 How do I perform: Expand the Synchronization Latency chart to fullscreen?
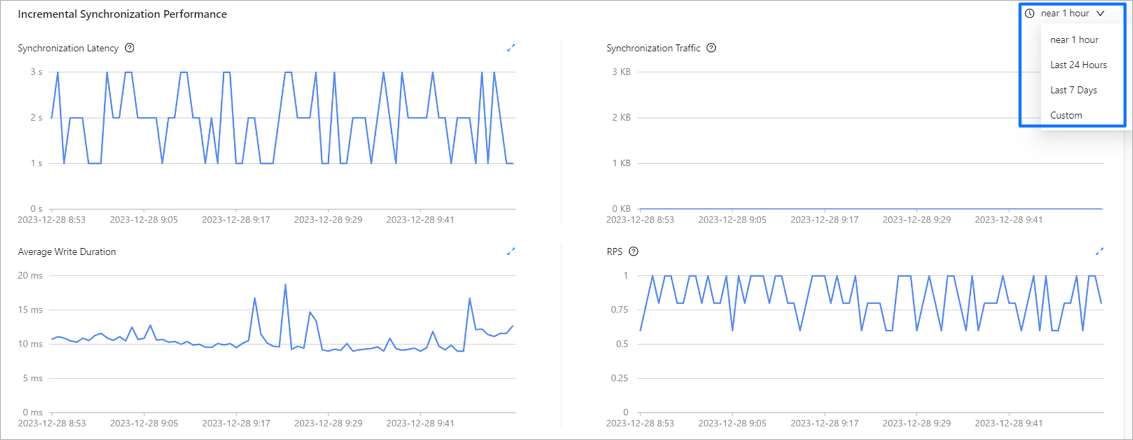(x=511, y=48)
